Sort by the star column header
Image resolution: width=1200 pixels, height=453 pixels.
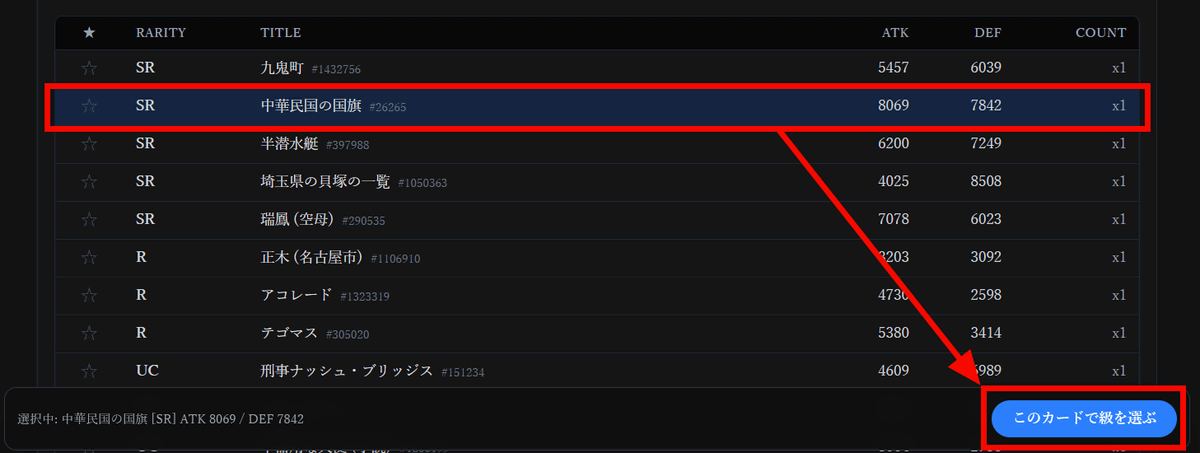coord(89,33)
